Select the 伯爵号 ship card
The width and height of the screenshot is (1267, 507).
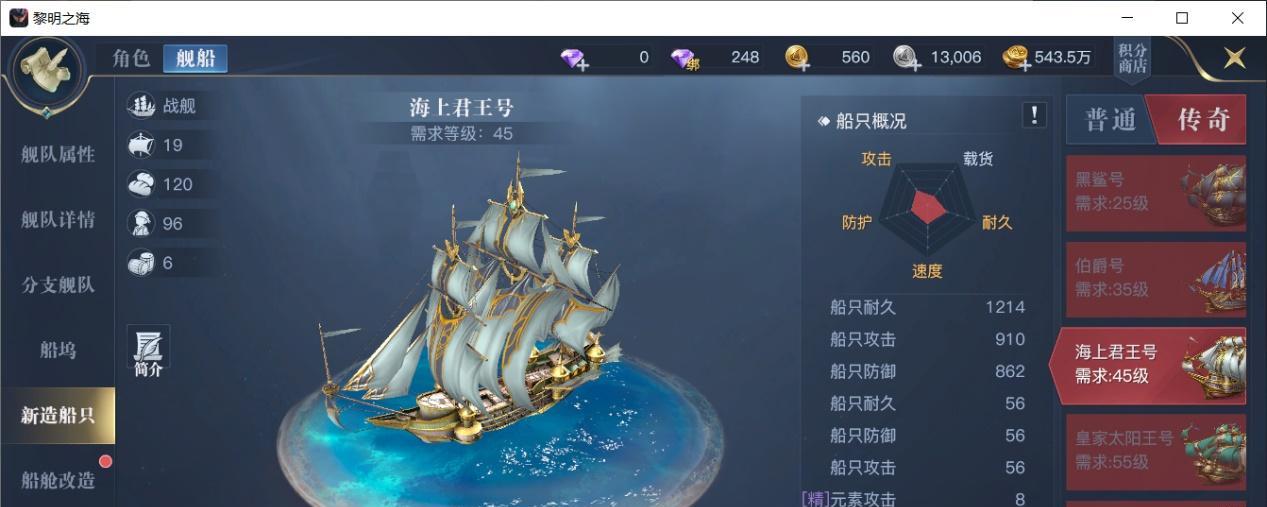tap(1156, 277)
